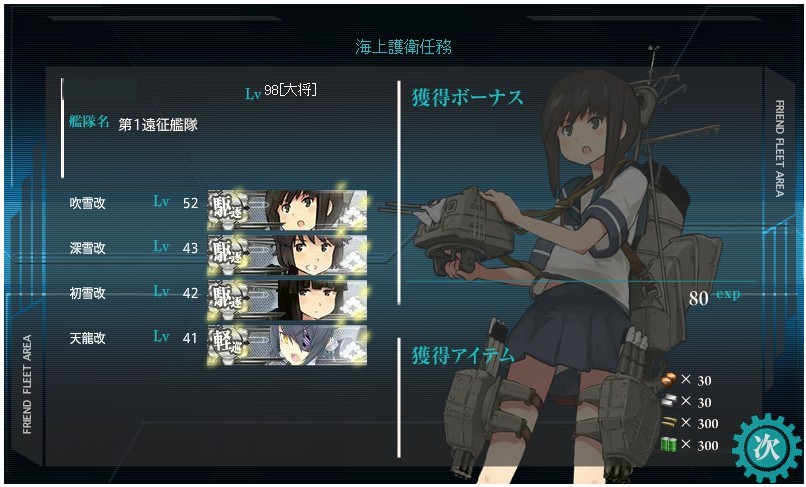The width and height of the screenshot is (806, 487).
Task: Click the 駆逐 type badge on 吹雪改
Action: click(228, 208)
